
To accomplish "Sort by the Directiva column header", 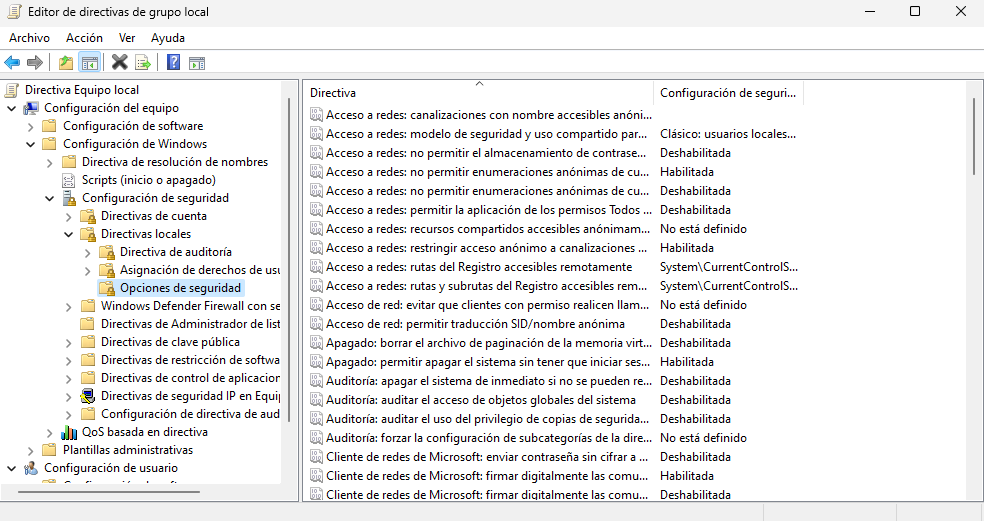I will (x=478, y=93).
